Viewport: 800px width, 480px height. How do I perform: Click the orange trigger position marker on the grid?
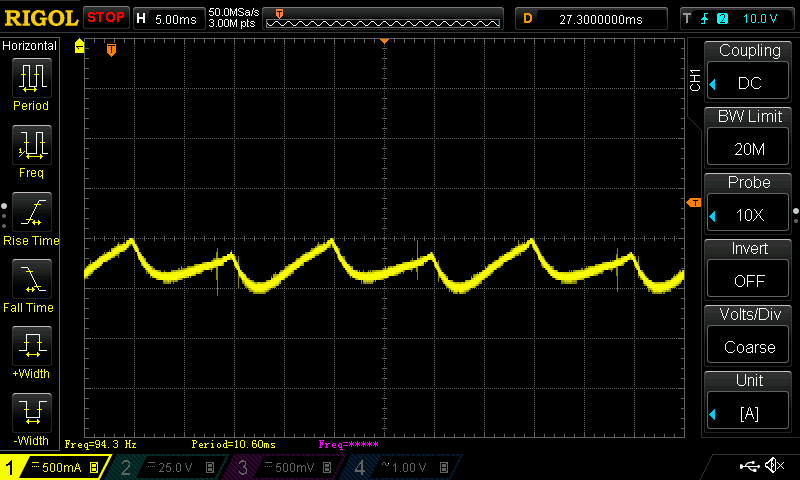pyautogui.click(x=385, y=41)
